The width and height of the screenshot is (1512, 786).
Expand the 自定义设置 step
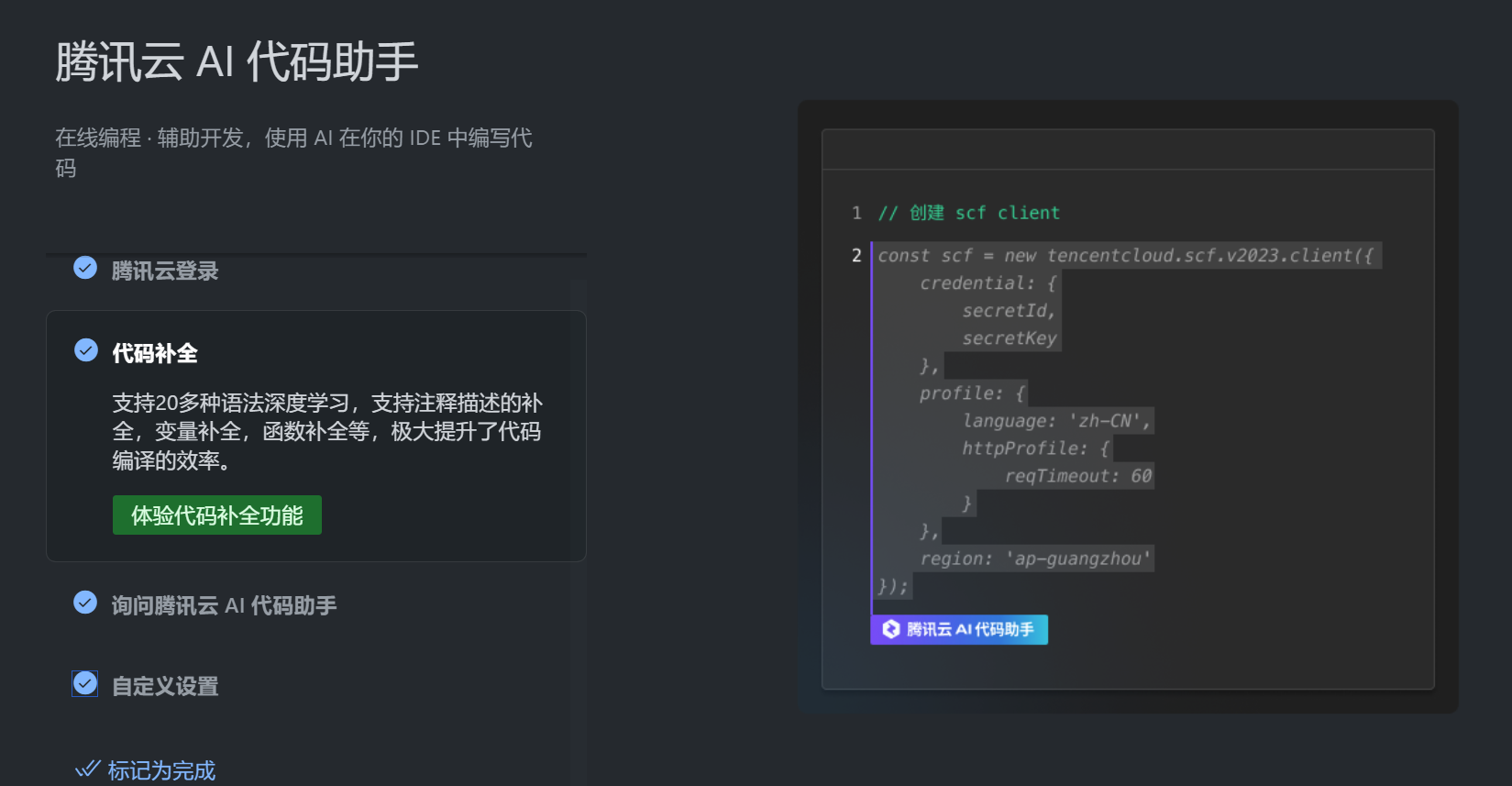click(165, 686)
